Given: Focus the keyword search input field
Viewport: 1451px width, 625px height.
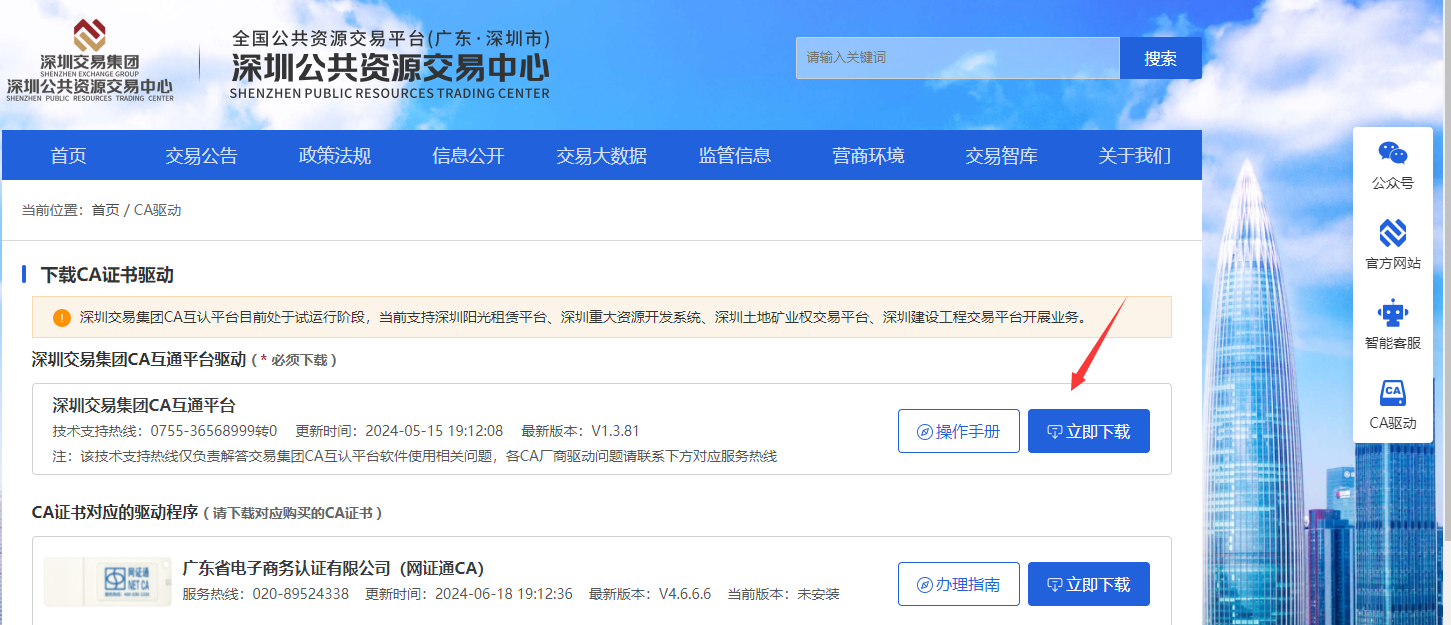Looking at the screenshot, I should [x=957, y=58].
